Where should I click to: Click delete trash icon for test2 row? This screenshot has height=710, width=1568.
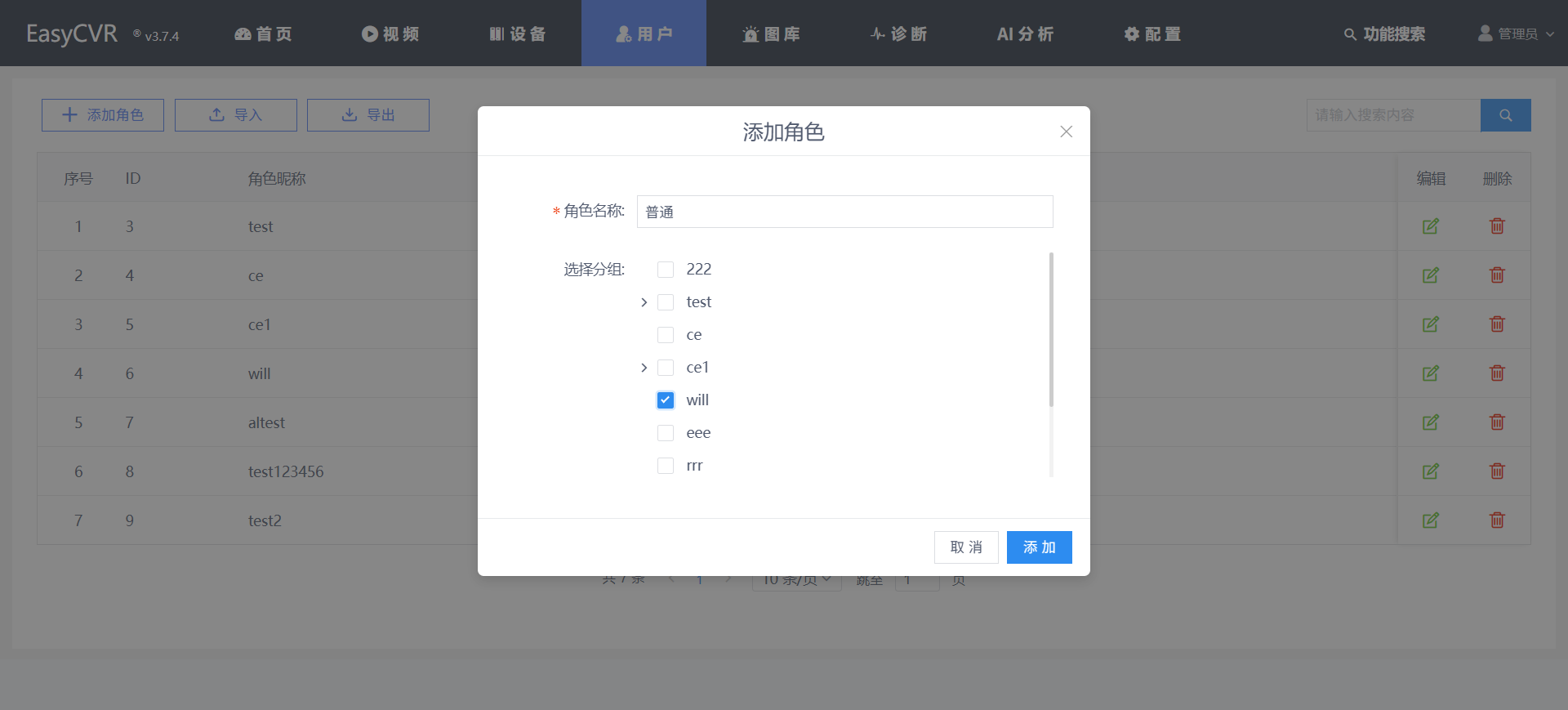point(1497,520)
